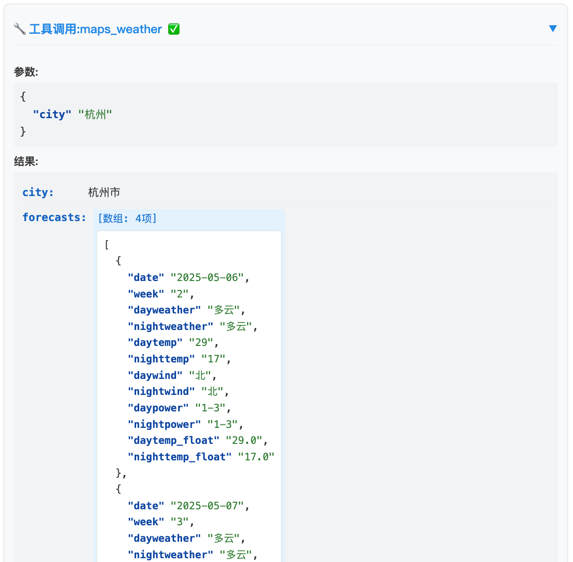Select the week value "3"
The height and width of the screenshot is (562, 573).
point(180,522)
